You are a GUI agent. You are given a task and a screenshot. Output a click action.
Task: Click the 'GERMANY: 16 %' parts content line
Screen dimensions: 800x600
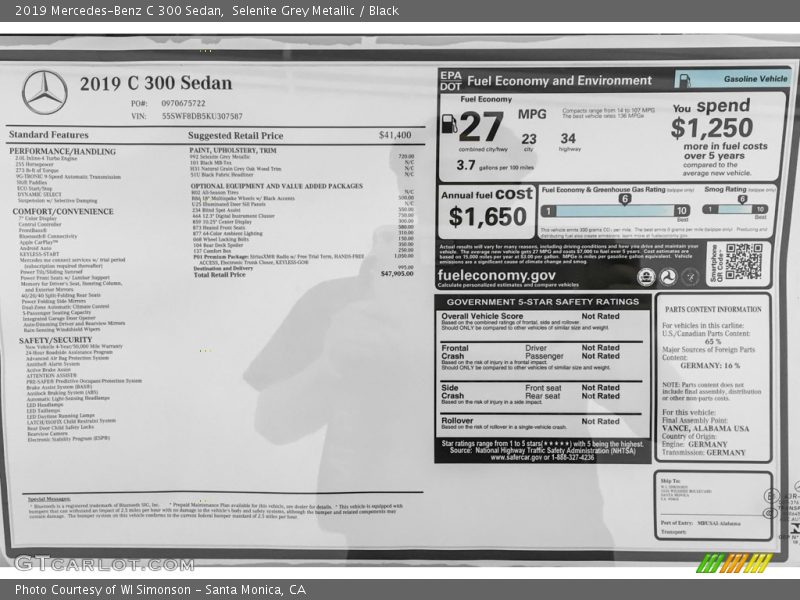click(710, 366)
